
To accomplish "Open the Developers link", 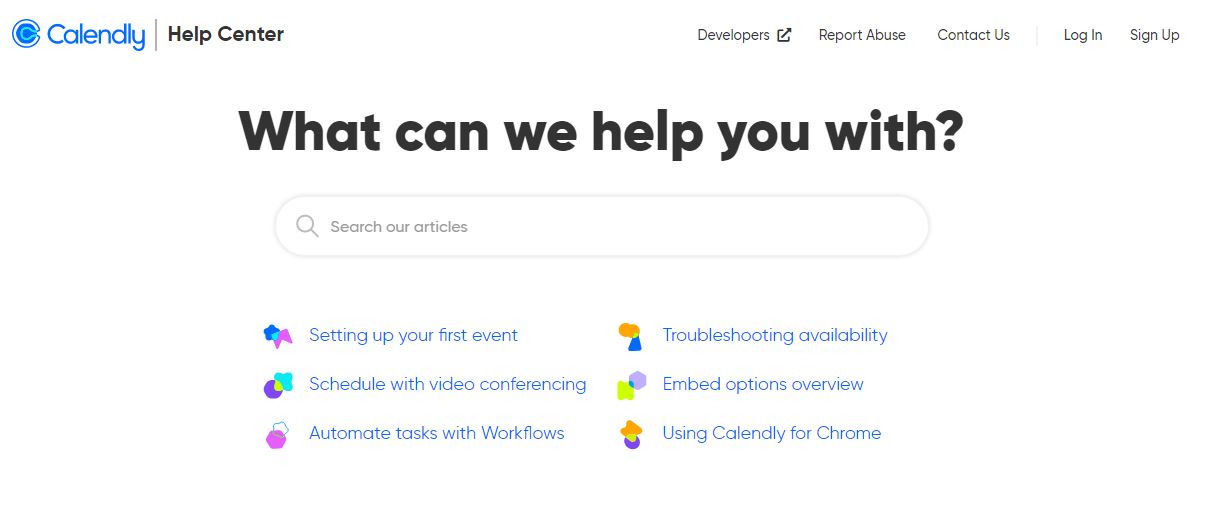I will click(733, 35).
